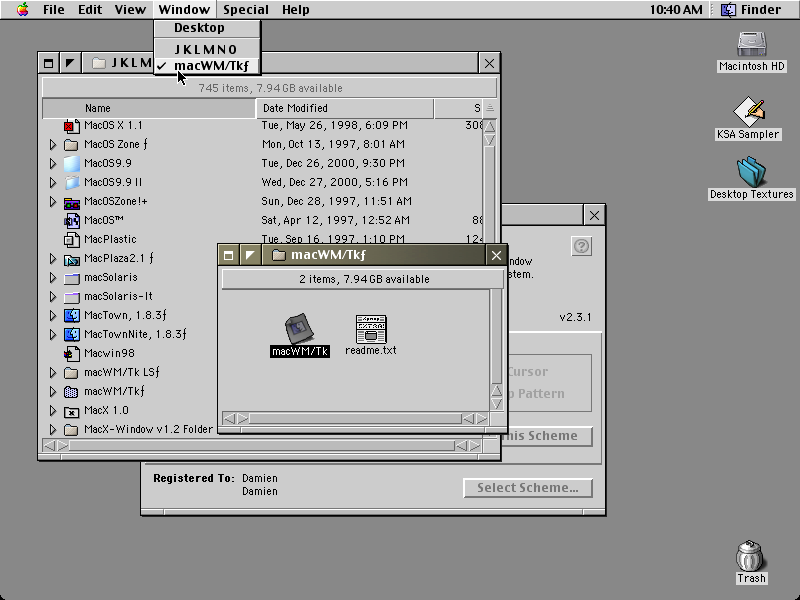Expand the MacTown, 1.8.3ƒ folder
Viewport: 800px width, 600px height.
coord(53,315)
